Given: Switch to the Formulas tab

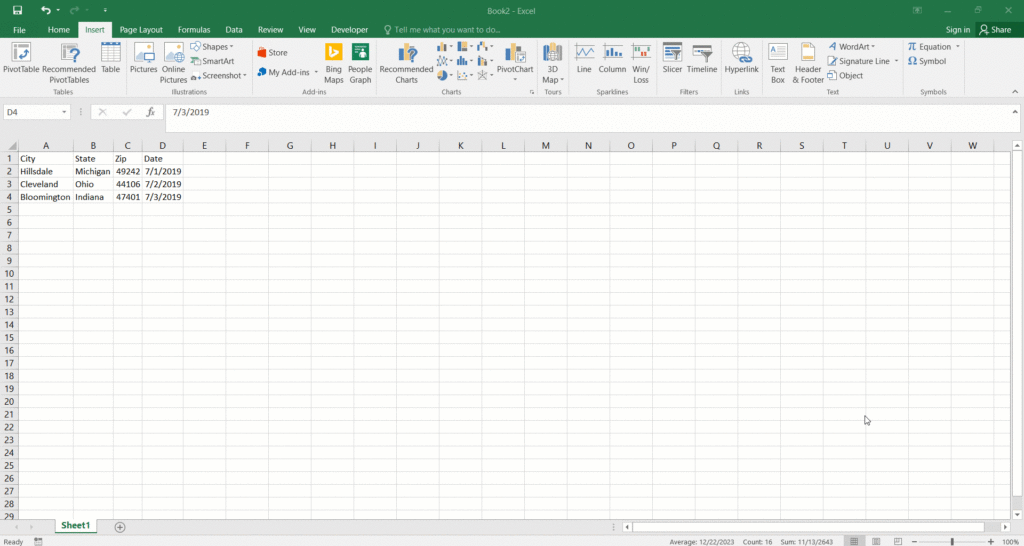Looking at the screenshot, I should [194, 30].
